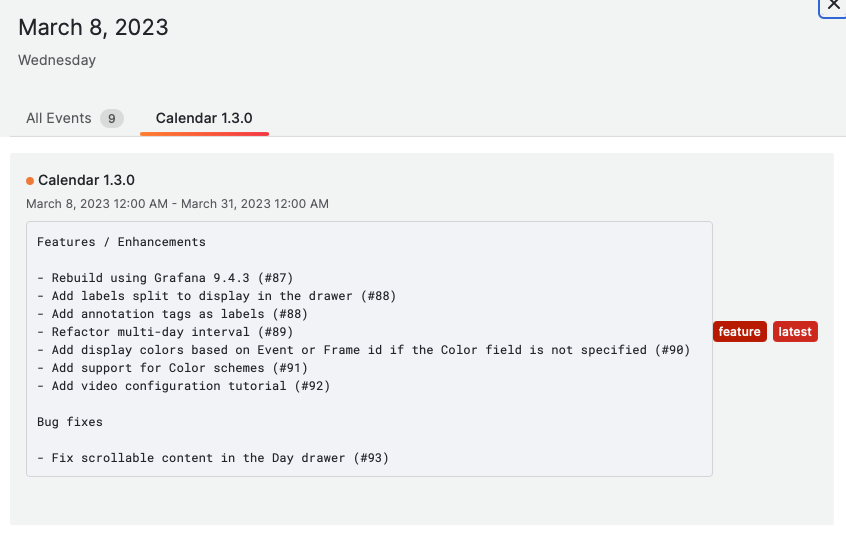Click the Features / Enhancements heading line
This screenshot has width=846, height=535.
click(x=121, y=242)
